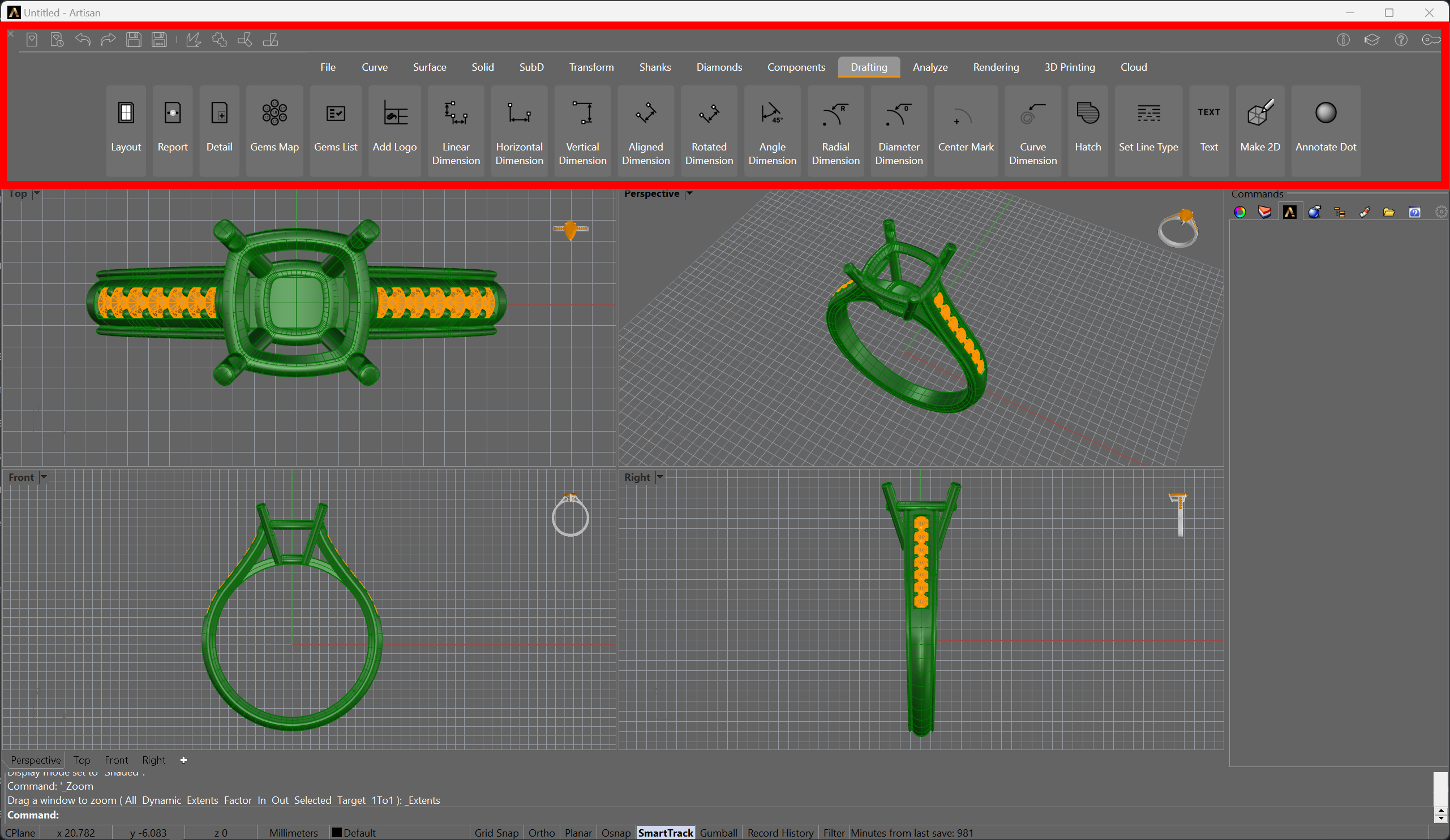Screen dimensions: 1450x840
Task: Open recent files icon with clock
Action: pos(57,40)
